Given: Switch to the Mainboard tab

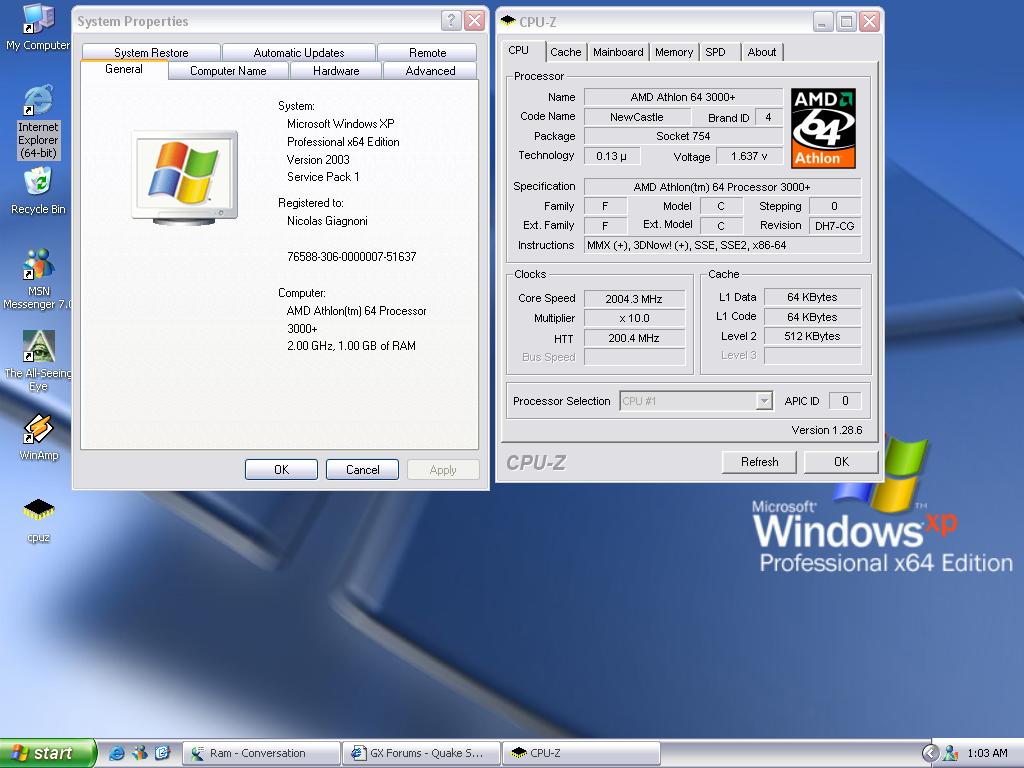Looking at the screenshot, I should (x=618, y=52).
